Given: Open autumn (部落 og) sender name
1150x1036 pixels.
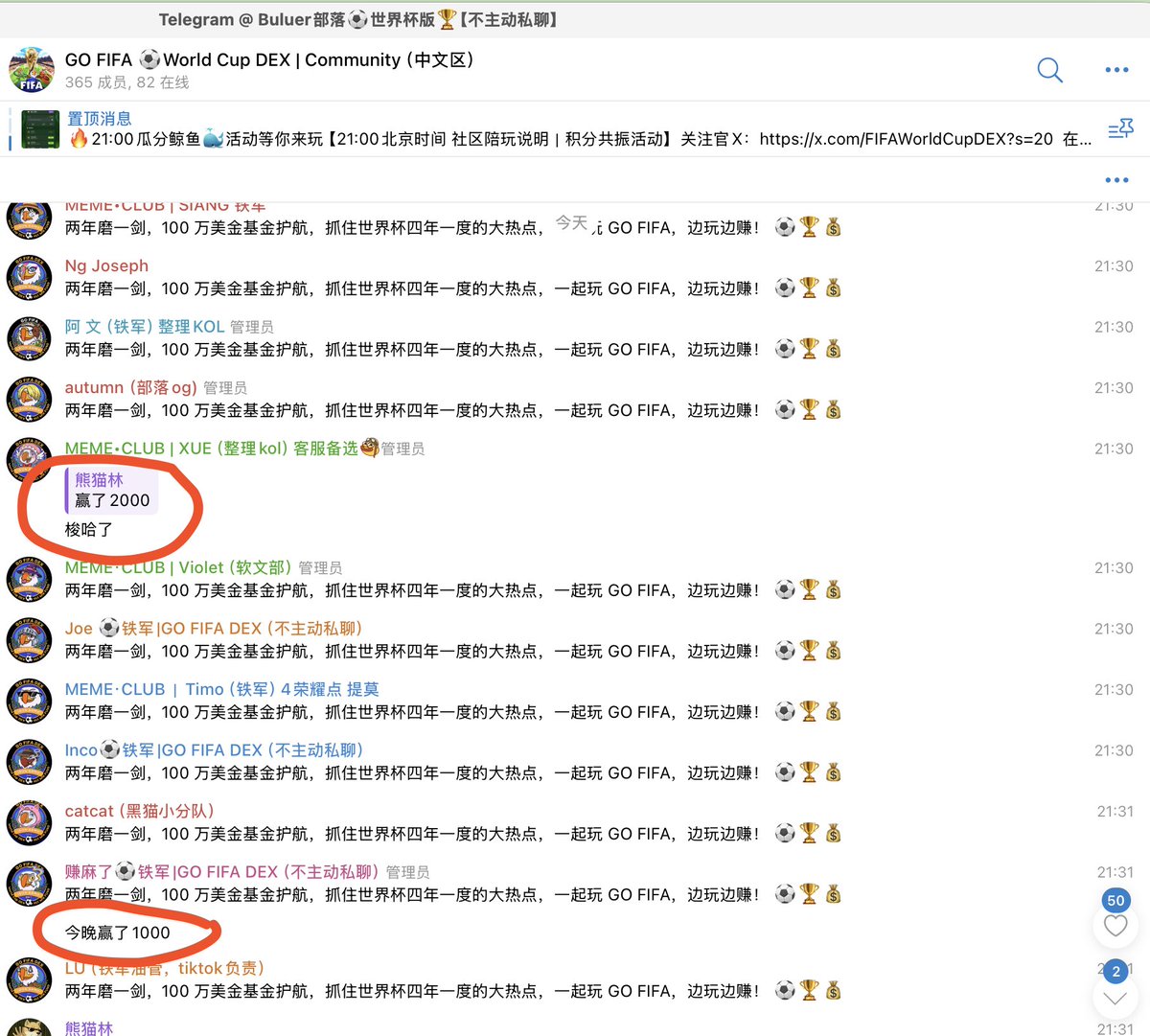Looking at the screenshot, I should click(x=131, y=387).
